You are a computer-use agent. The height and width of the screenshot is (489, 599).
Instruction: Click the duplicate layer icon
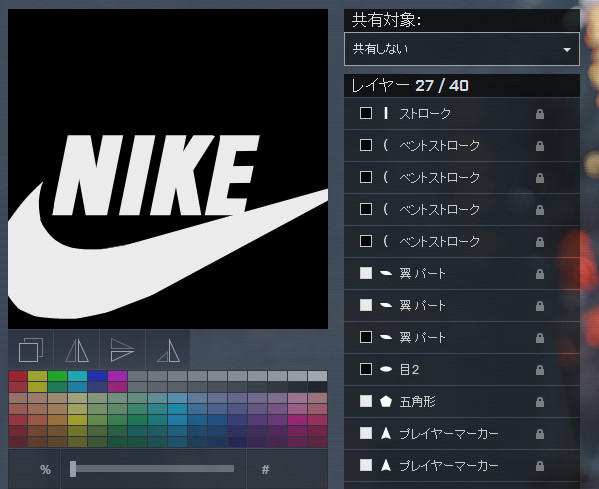[x=31, y=350]
